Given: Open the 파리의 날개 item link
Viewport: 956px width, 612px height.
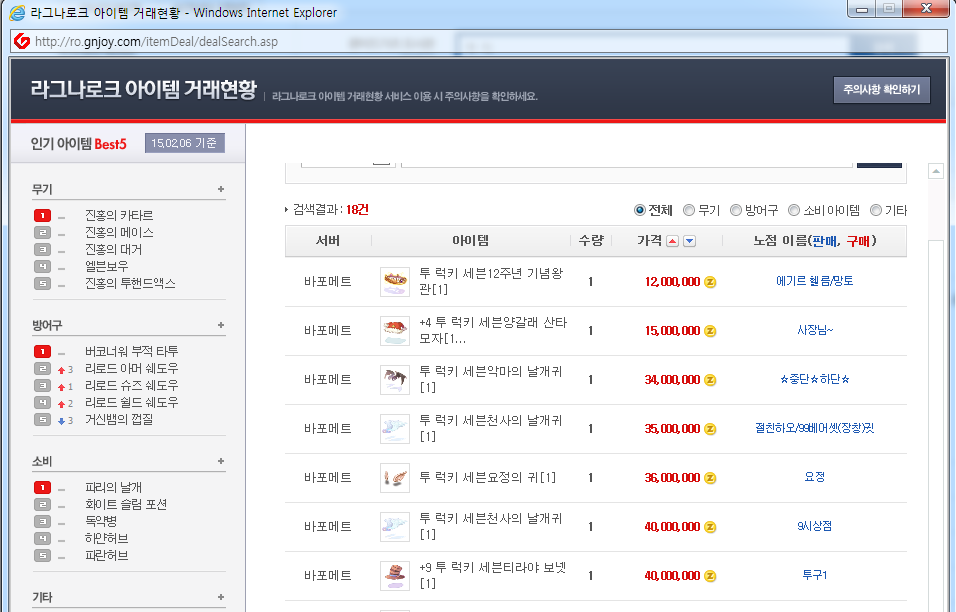Looking at the screenshot, I should tap(113, 487).
